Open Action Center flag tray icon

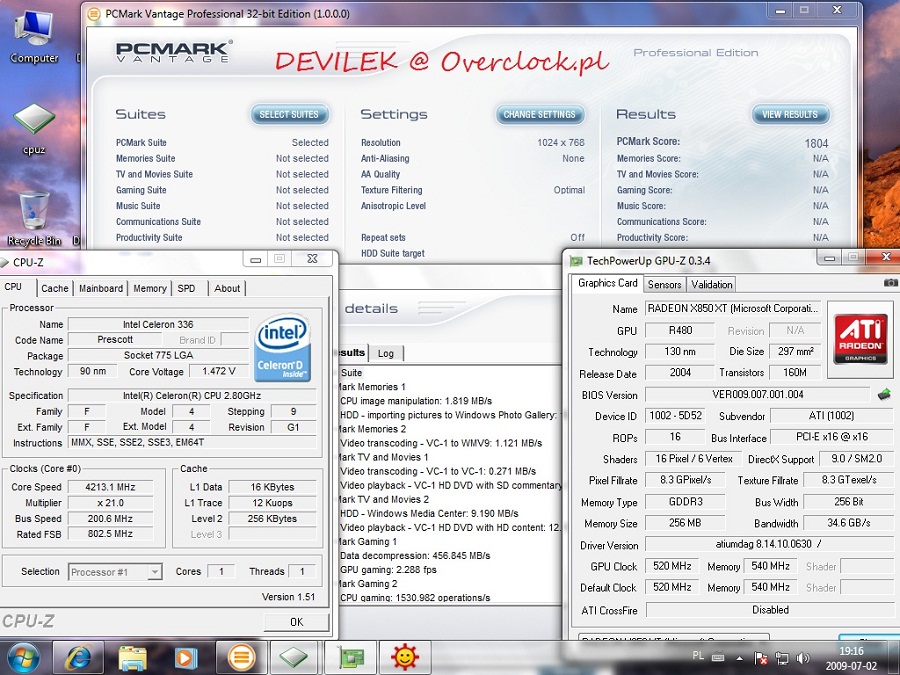point(761,658)
